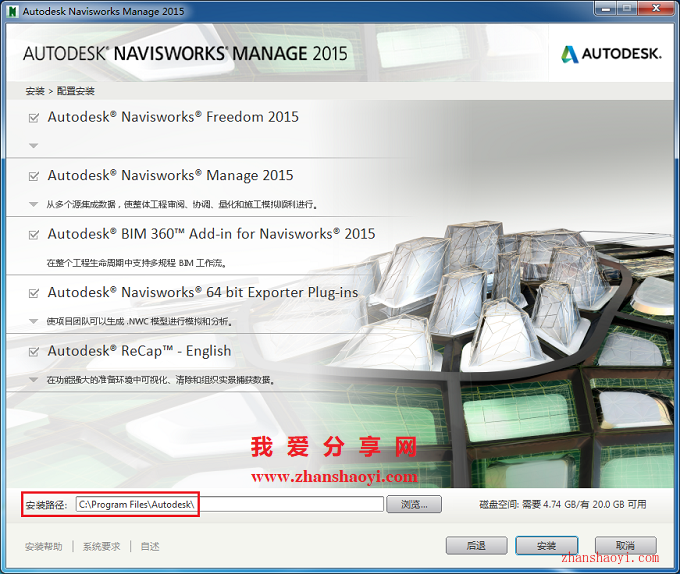
Task: Click the 后退 back button
Action: [x=476, y=545]
